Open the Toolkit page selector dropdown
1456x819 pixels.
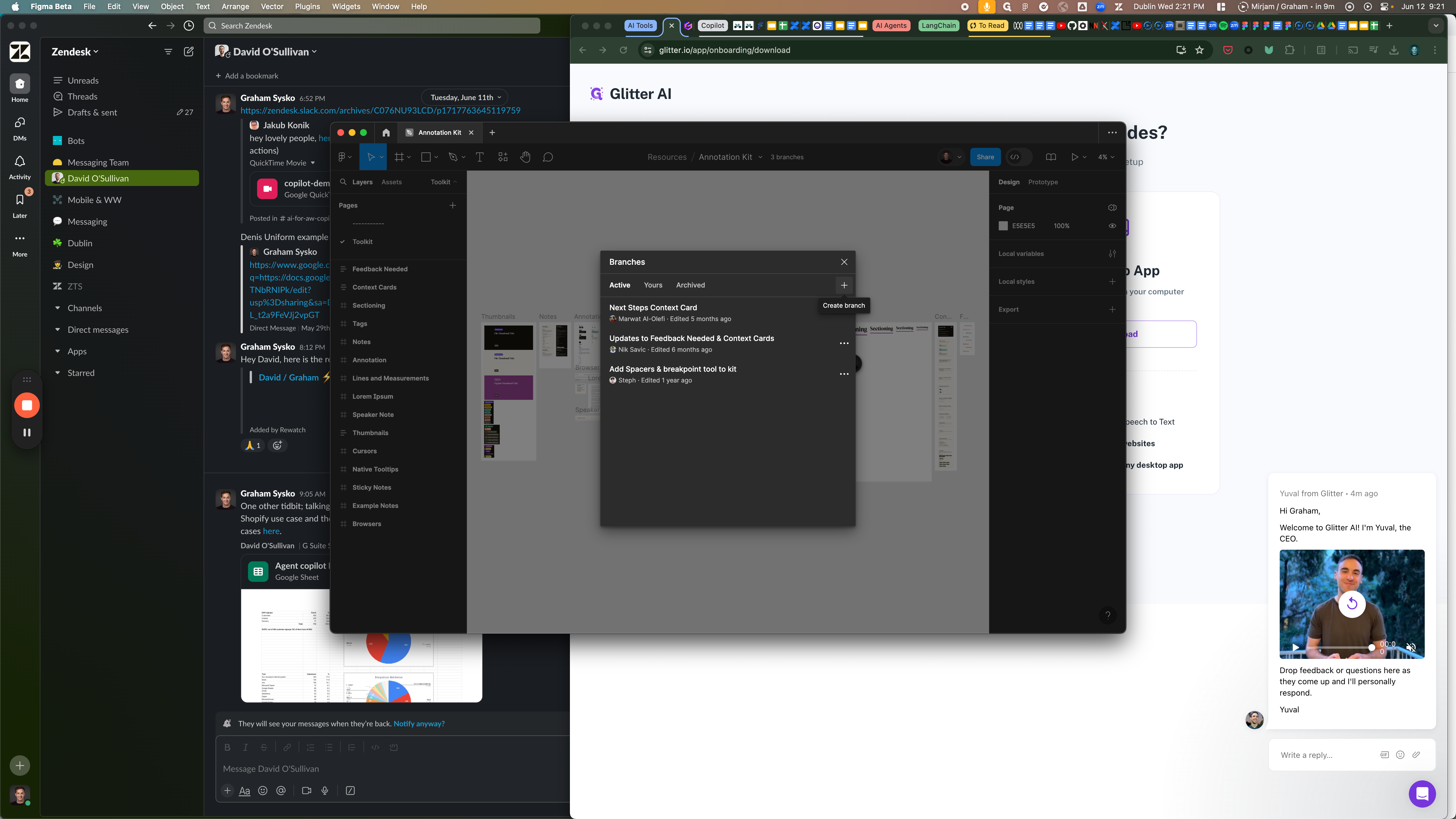pyautogui.click(x=443, y=182)
